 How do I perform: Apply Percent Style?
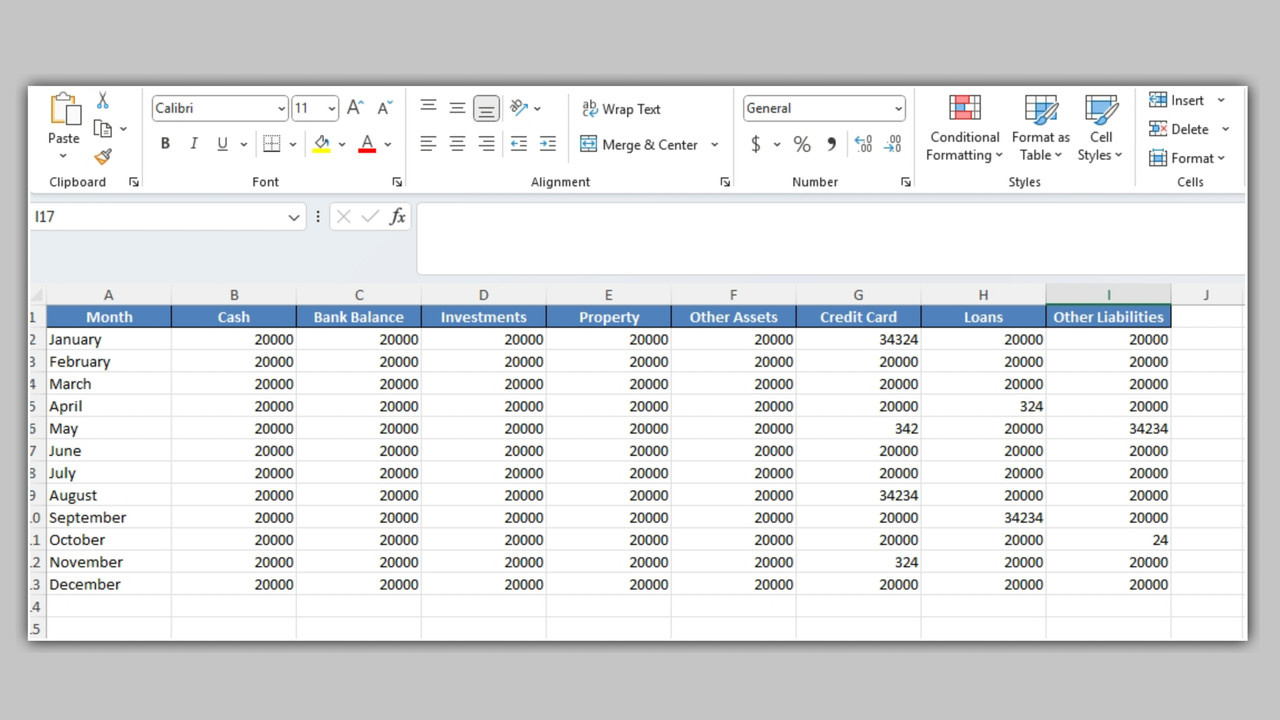802,145
